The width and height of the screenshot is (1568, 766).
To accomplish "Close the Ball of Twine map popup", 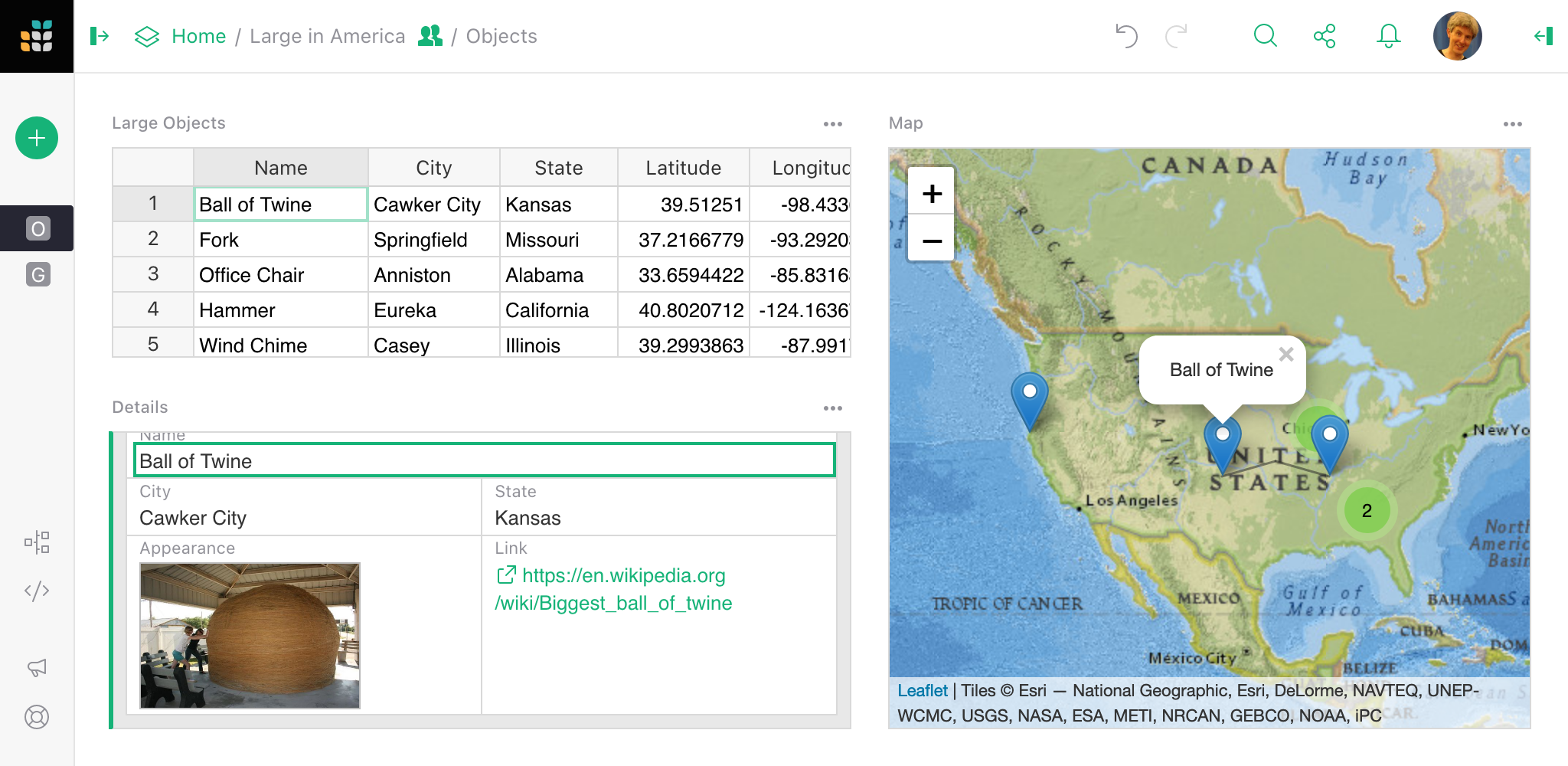I will (x=1286, y=354).
